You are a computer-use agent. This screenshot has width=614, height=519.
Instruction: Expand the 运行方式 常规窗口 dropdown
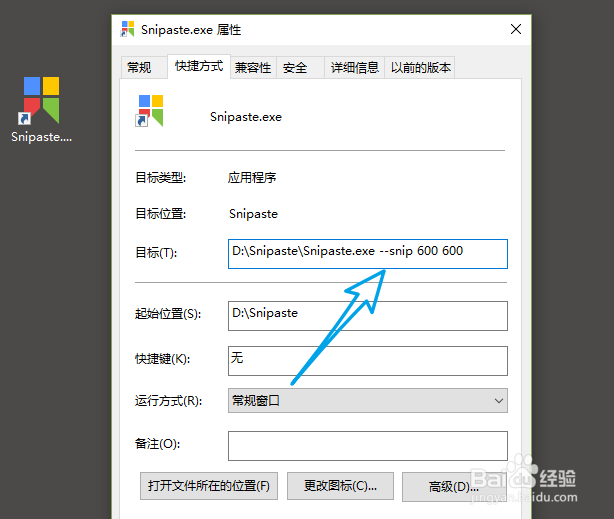click(368, 400)
